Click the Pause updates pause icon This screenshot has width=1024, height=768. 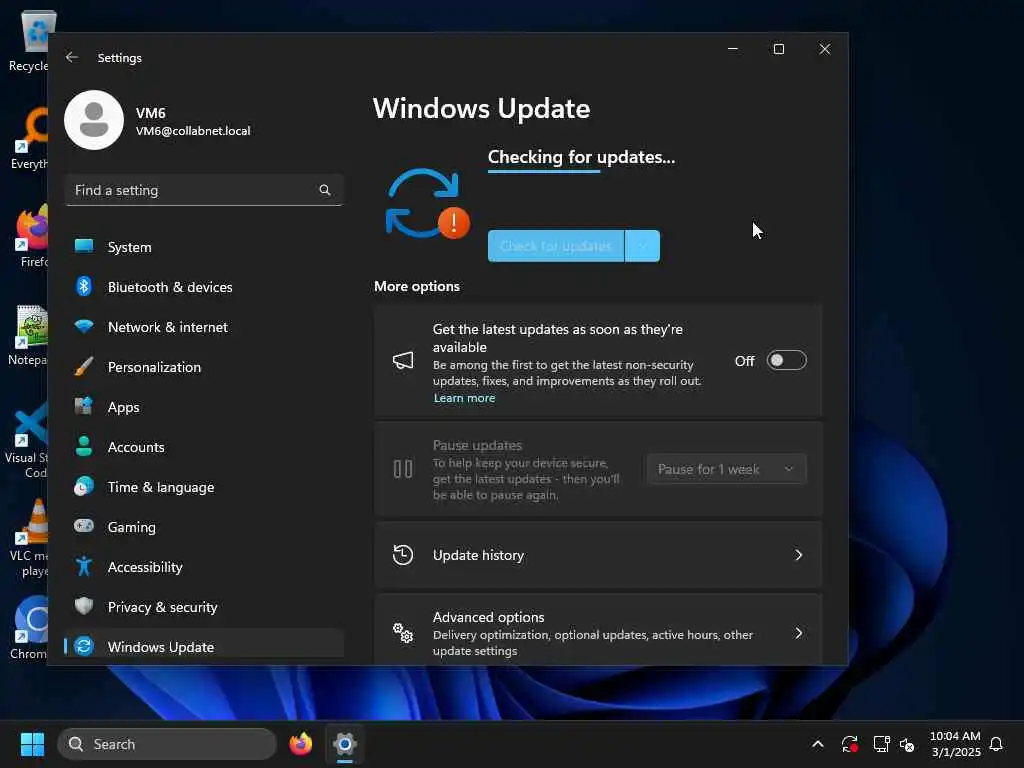pos(403,469)
